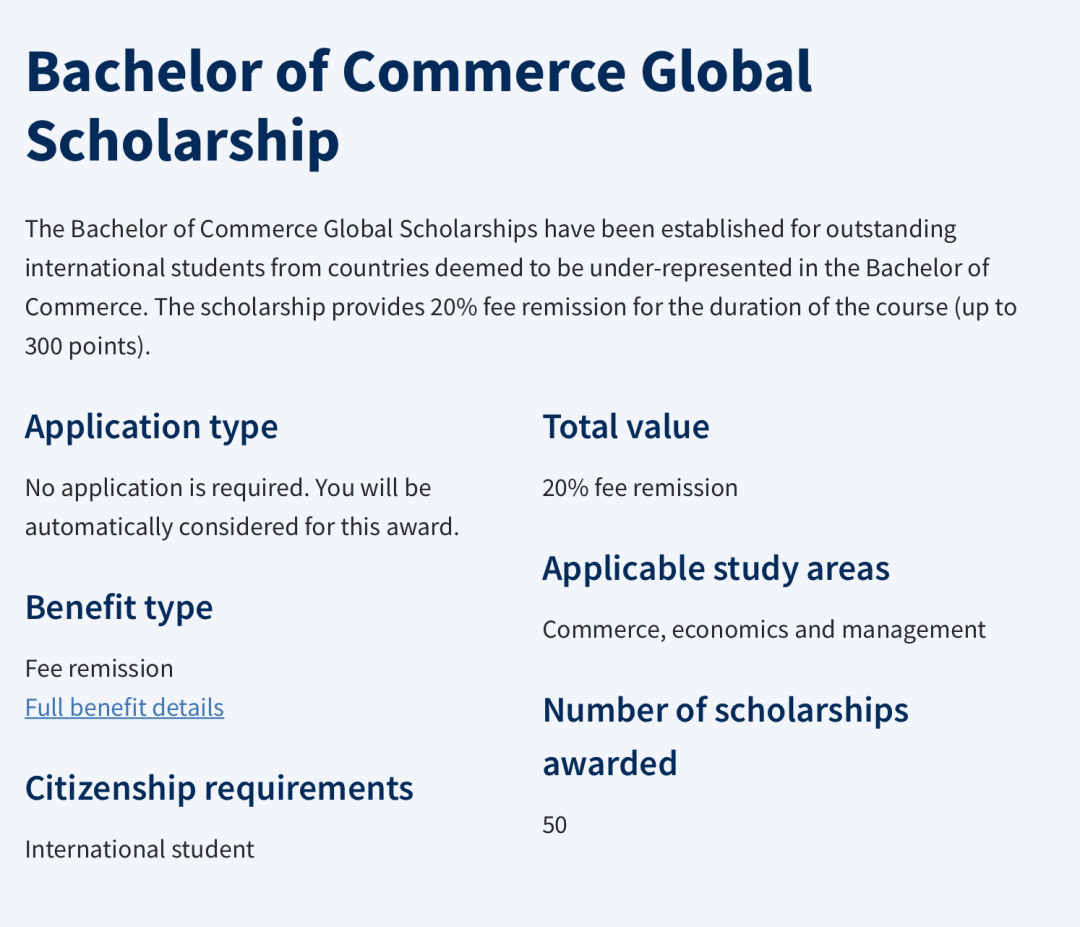Click the 'Fee remission' benefit text
1080x927 pixels.
[99, 668]
